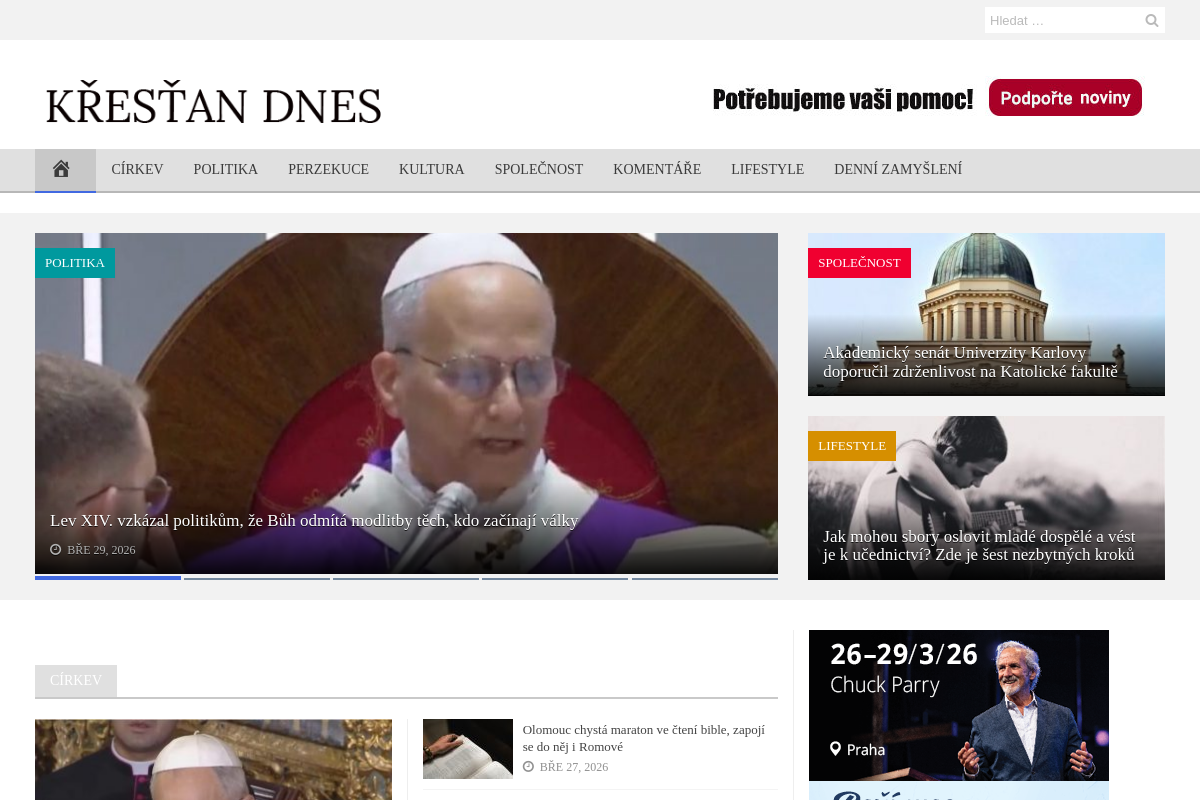Open the Lev XIV. headline article
This screenshot has width=1200, height=800.
pyautogui.click(x=314, y=521)
